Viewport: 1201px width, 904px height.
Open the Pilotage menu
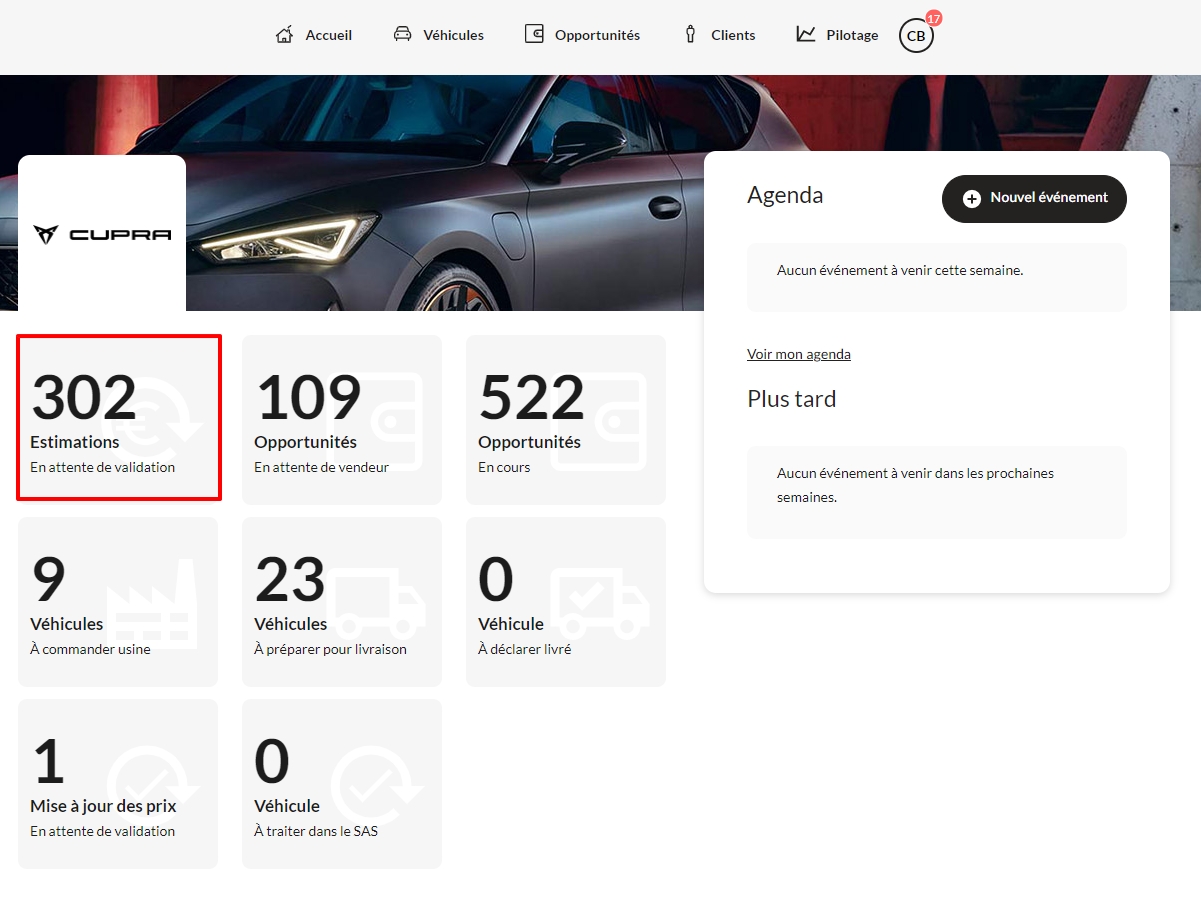coord(837,35)
